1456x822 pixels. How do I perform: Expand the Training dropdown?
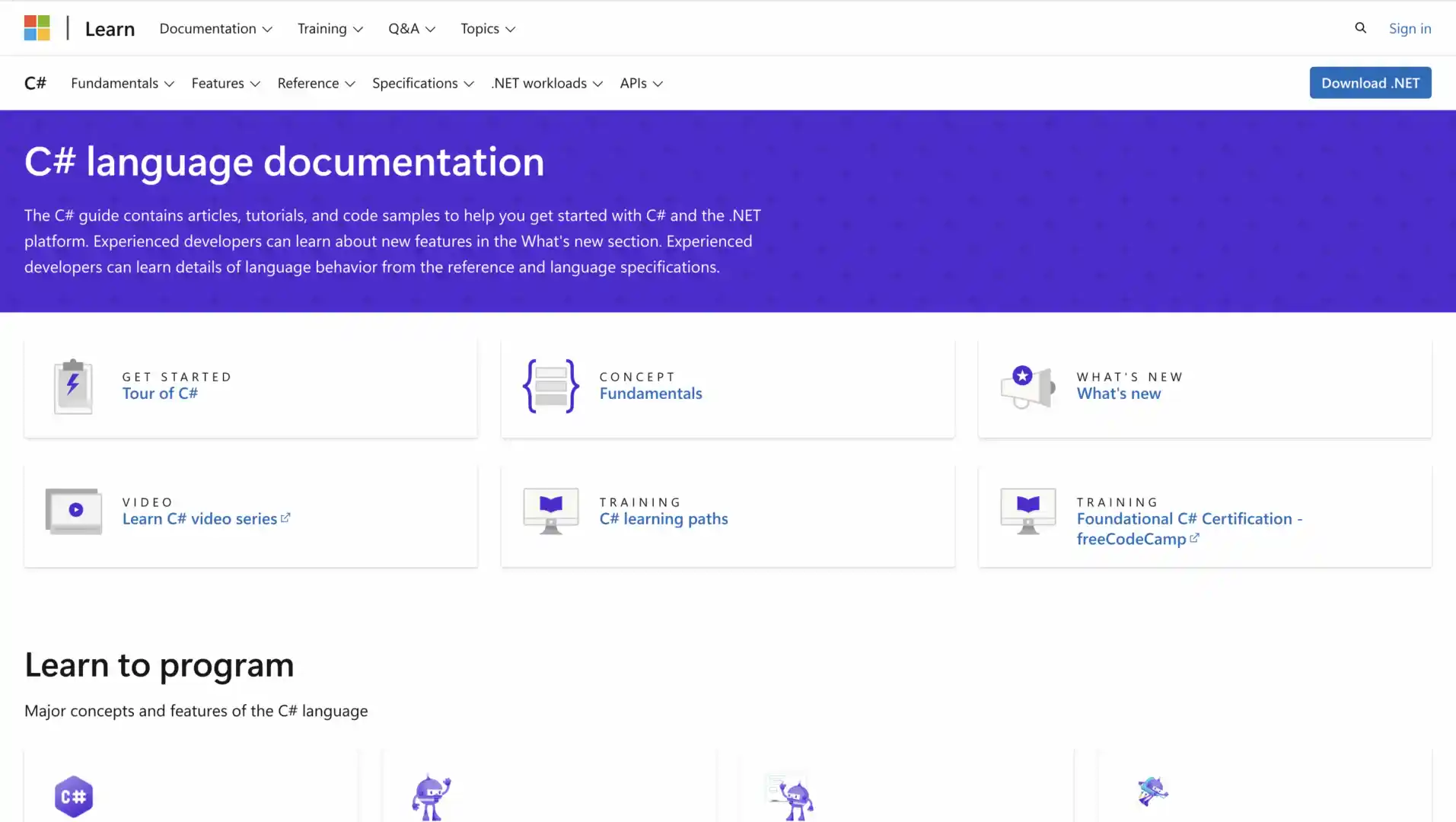pyautogui.click(x=330, y=28)
